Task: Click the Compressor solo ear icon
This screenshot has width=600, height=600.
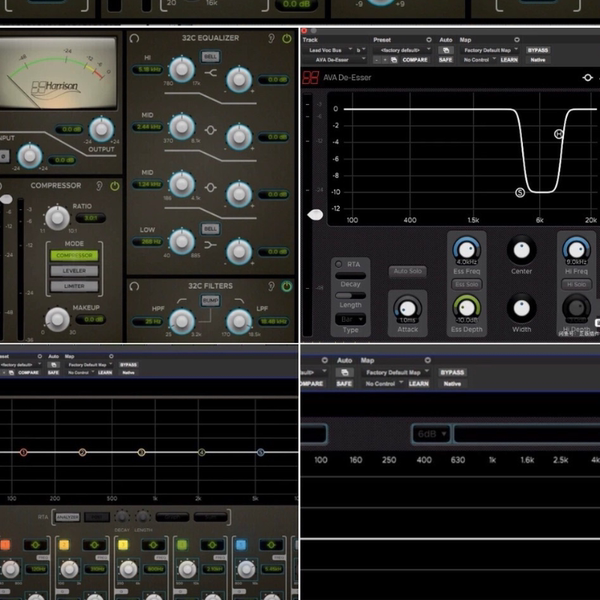Action: [99, 185]
